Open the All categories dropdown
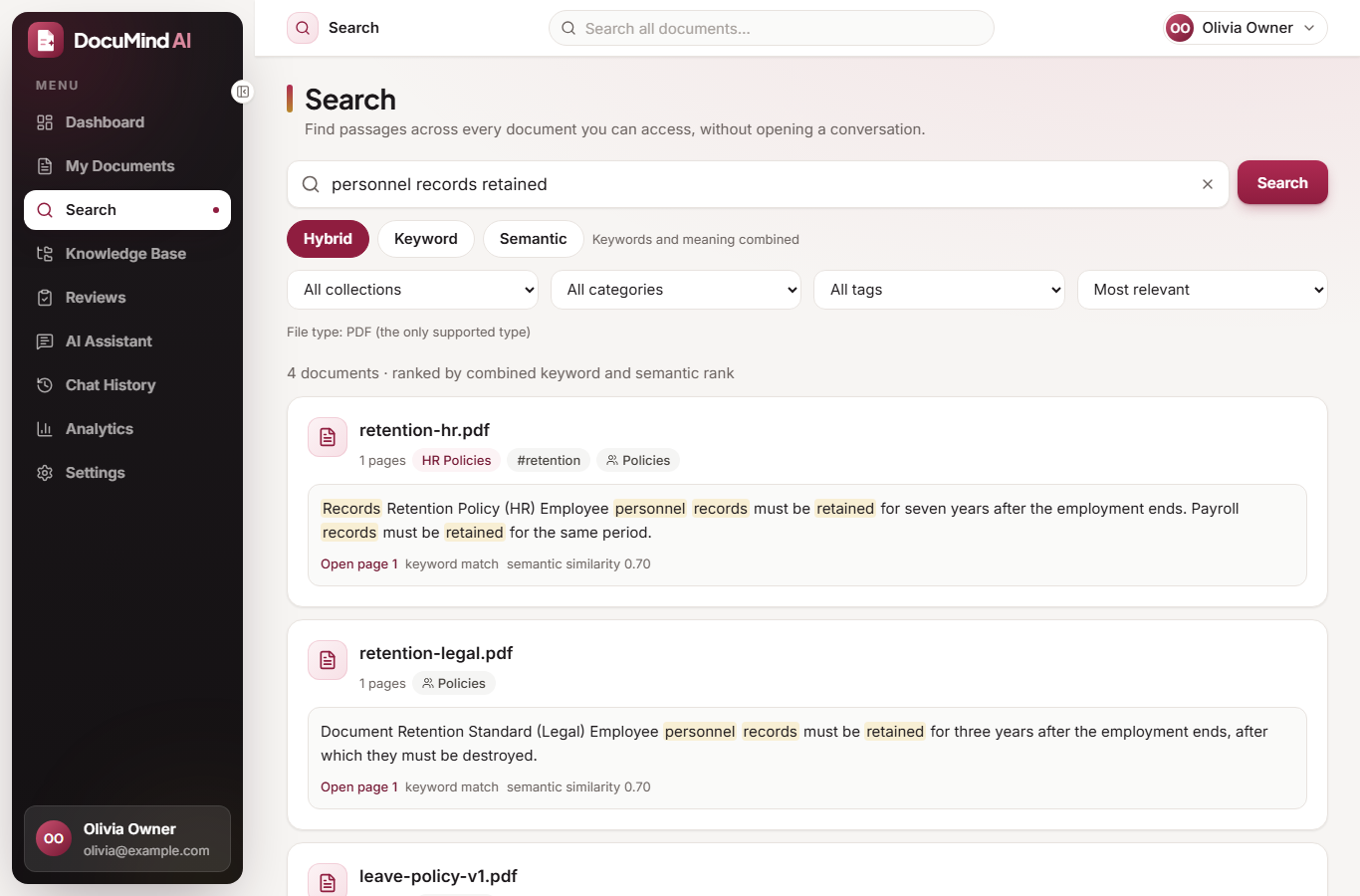This screenshot has width=1360, height=896. click(x=676, y=290)
